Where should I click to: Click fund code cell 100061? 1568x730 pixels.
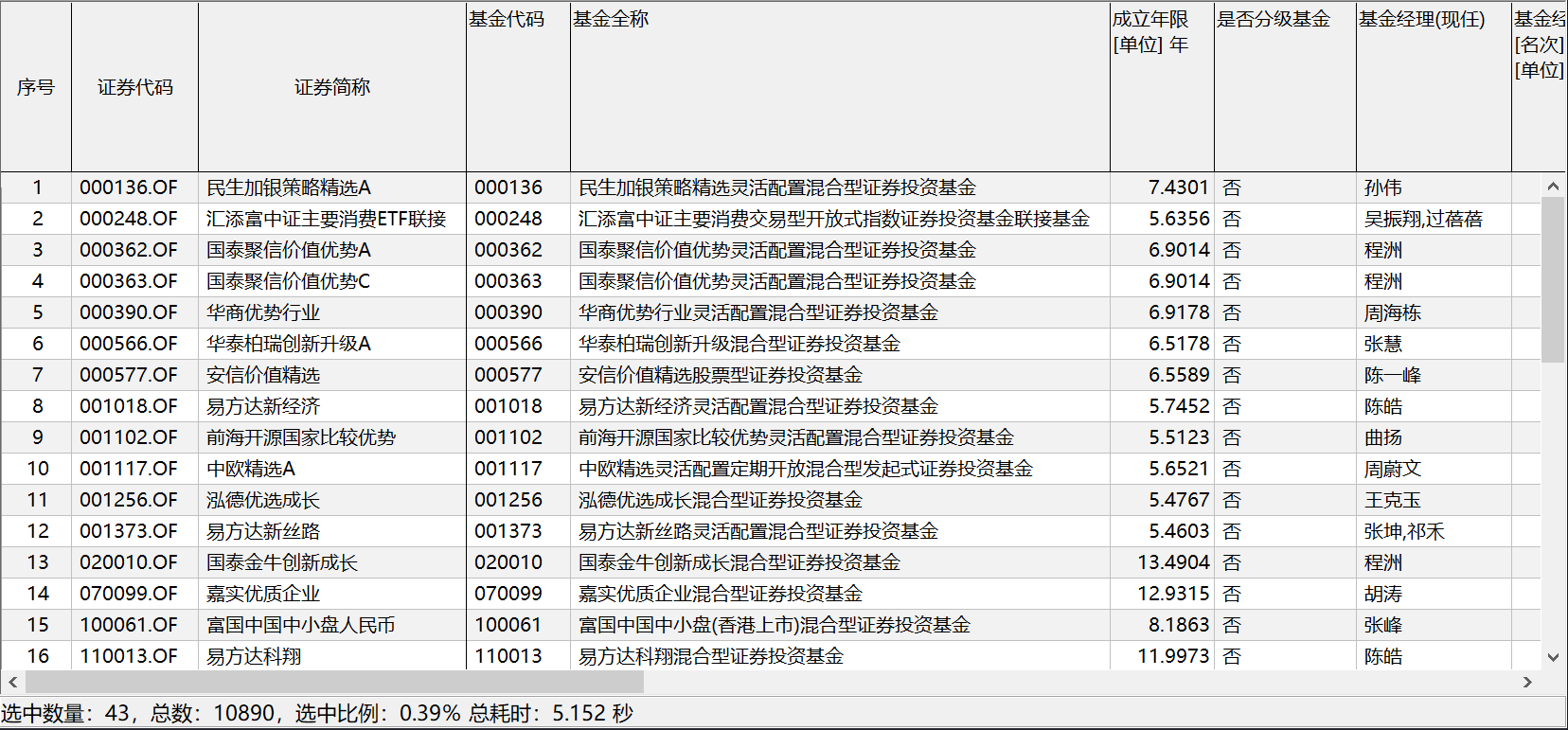(518, 625)
